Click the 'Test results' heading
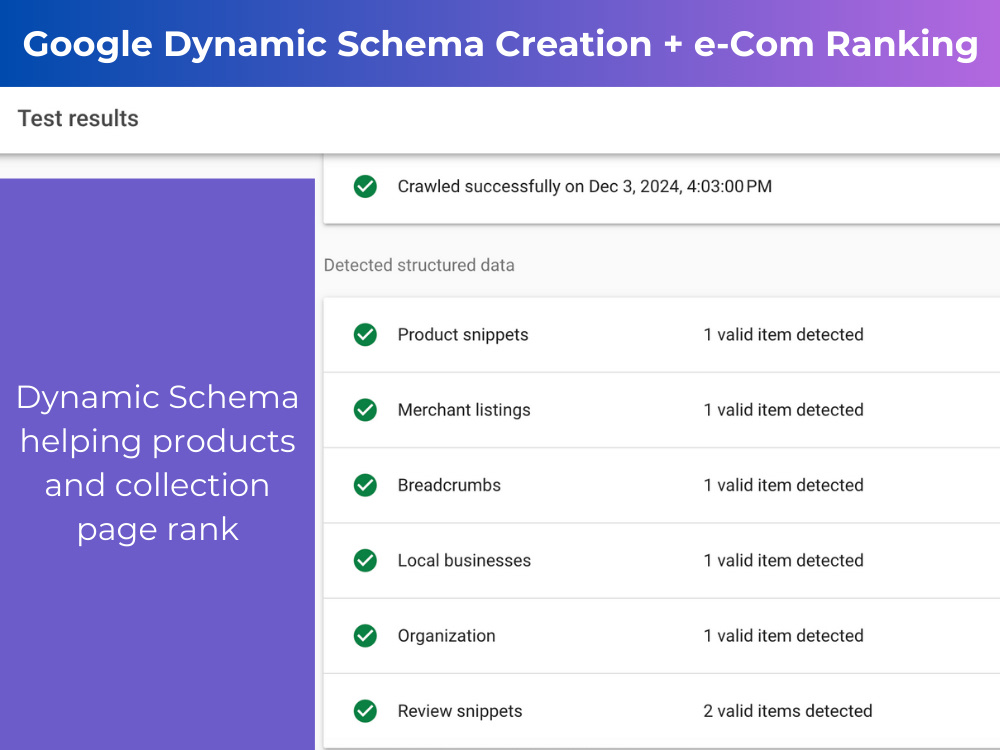 coord(78,119)
